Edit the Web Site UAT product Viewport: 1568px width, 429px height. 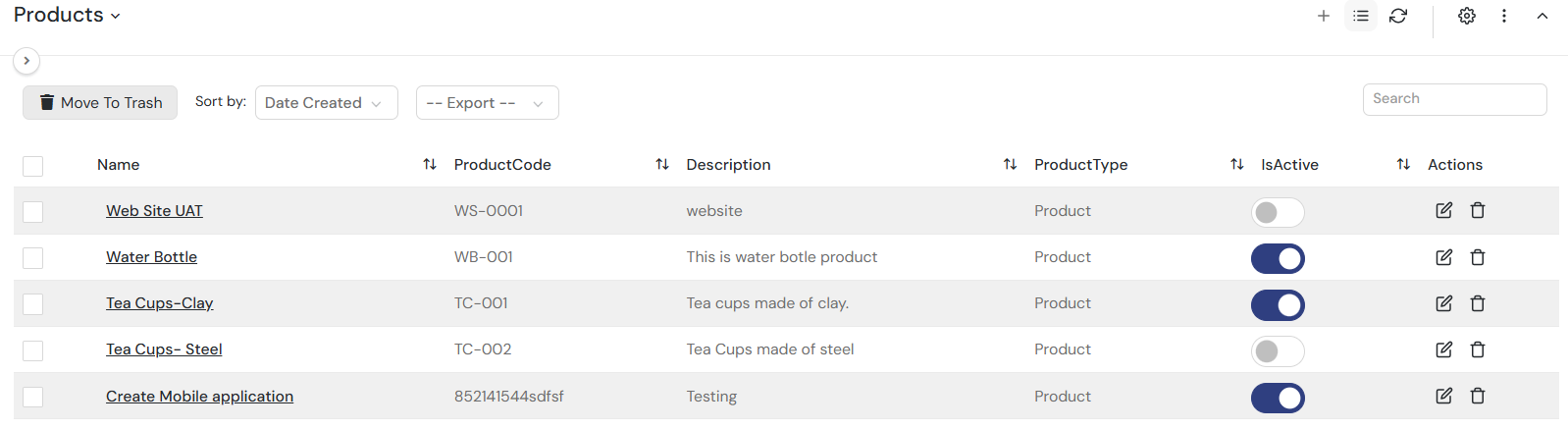click(x=1443, y=210)
